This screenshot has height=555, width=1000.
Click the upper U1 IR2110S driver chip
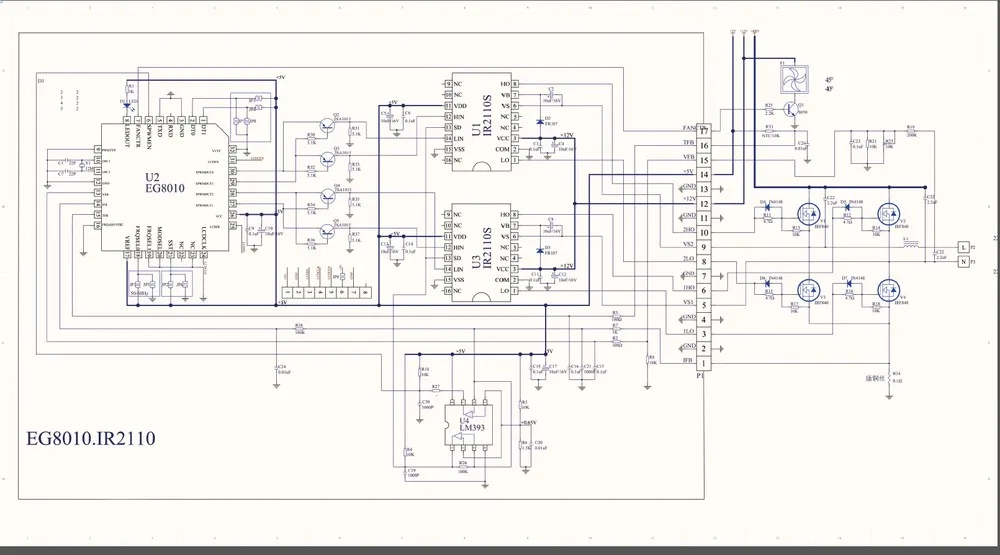pyautogui.click(x=482, y=122)
